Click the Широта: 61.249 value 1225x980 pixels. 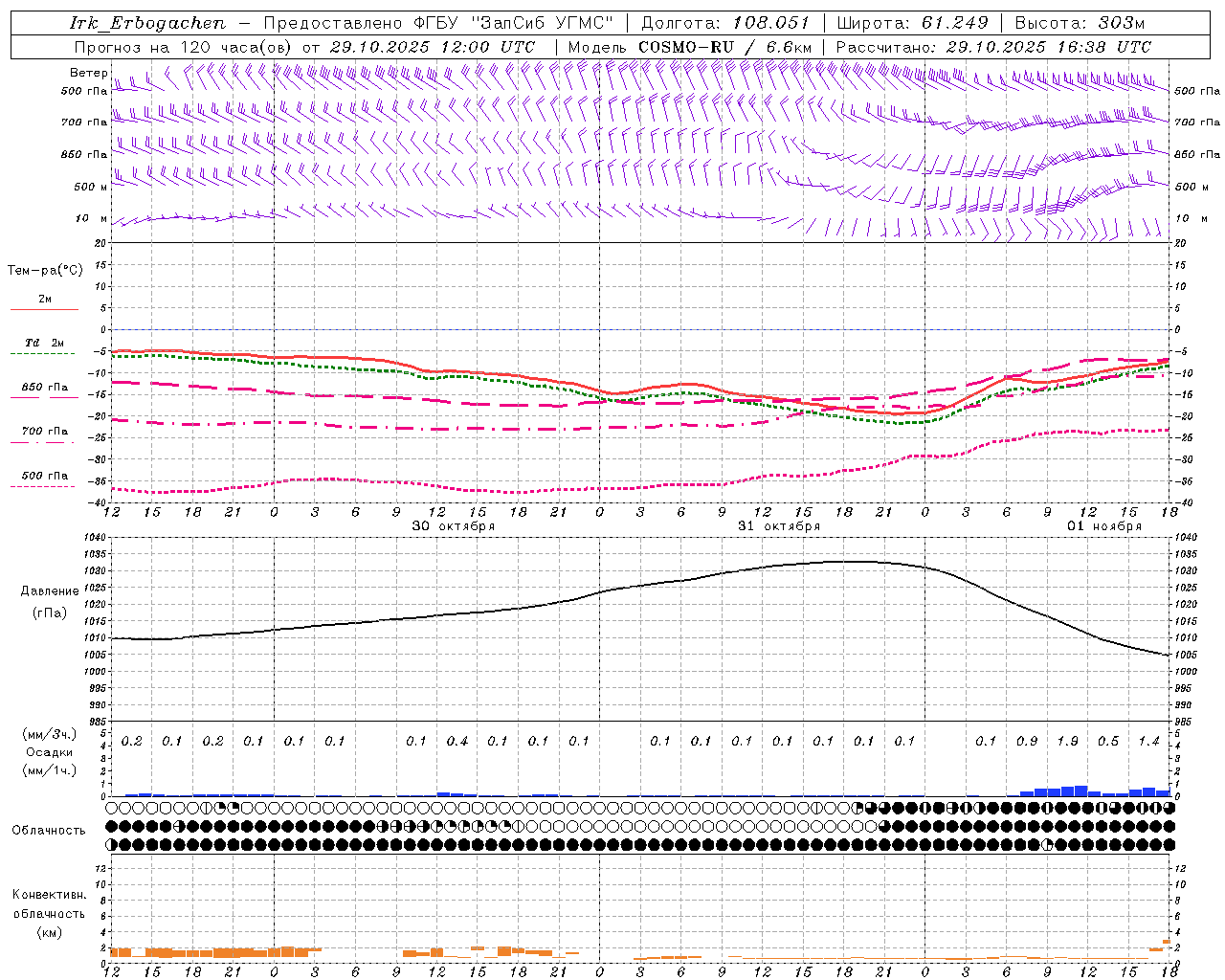tap(912, 23)
